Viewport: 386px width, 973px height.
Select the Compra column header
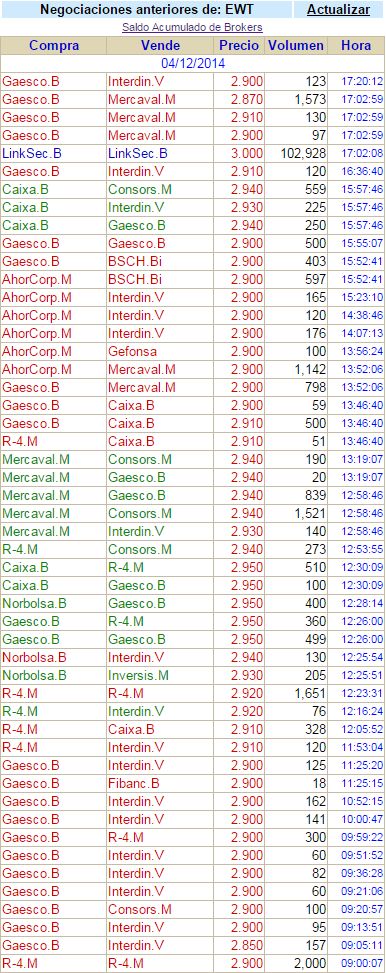coord(54,45)
